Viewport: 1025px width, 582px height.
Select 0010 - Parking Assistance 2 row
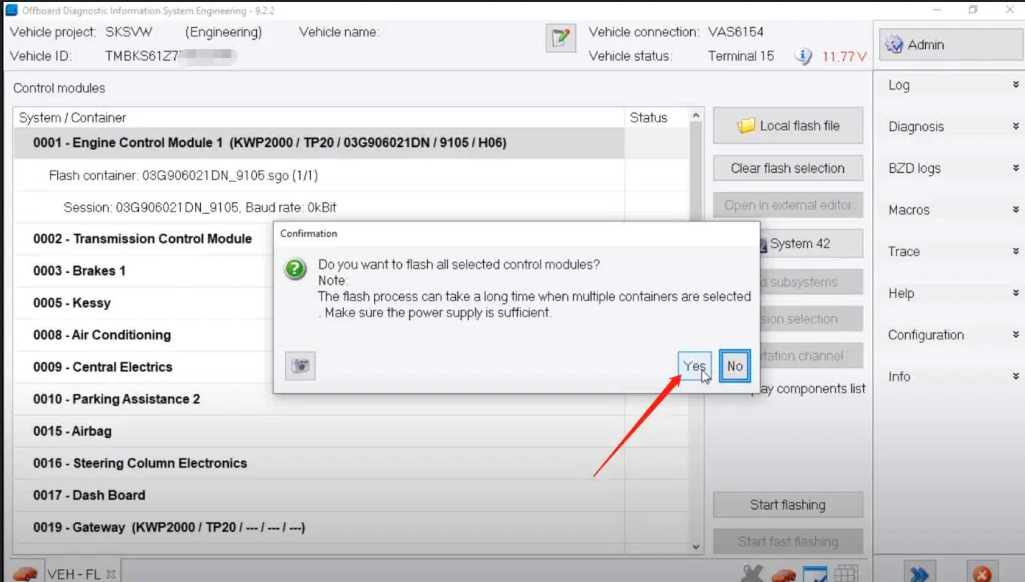(x=319, y=399)
